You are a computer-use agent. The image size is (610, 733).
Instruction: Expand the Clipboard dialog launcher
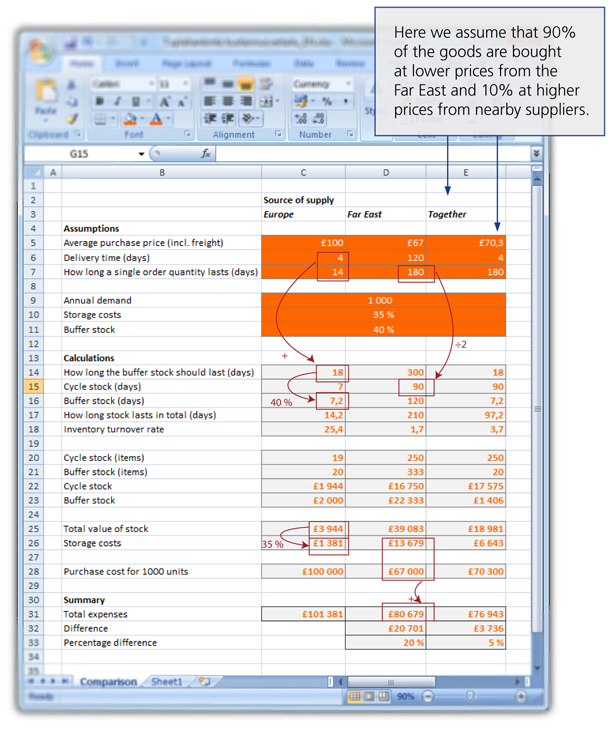(x=78, y=134)
